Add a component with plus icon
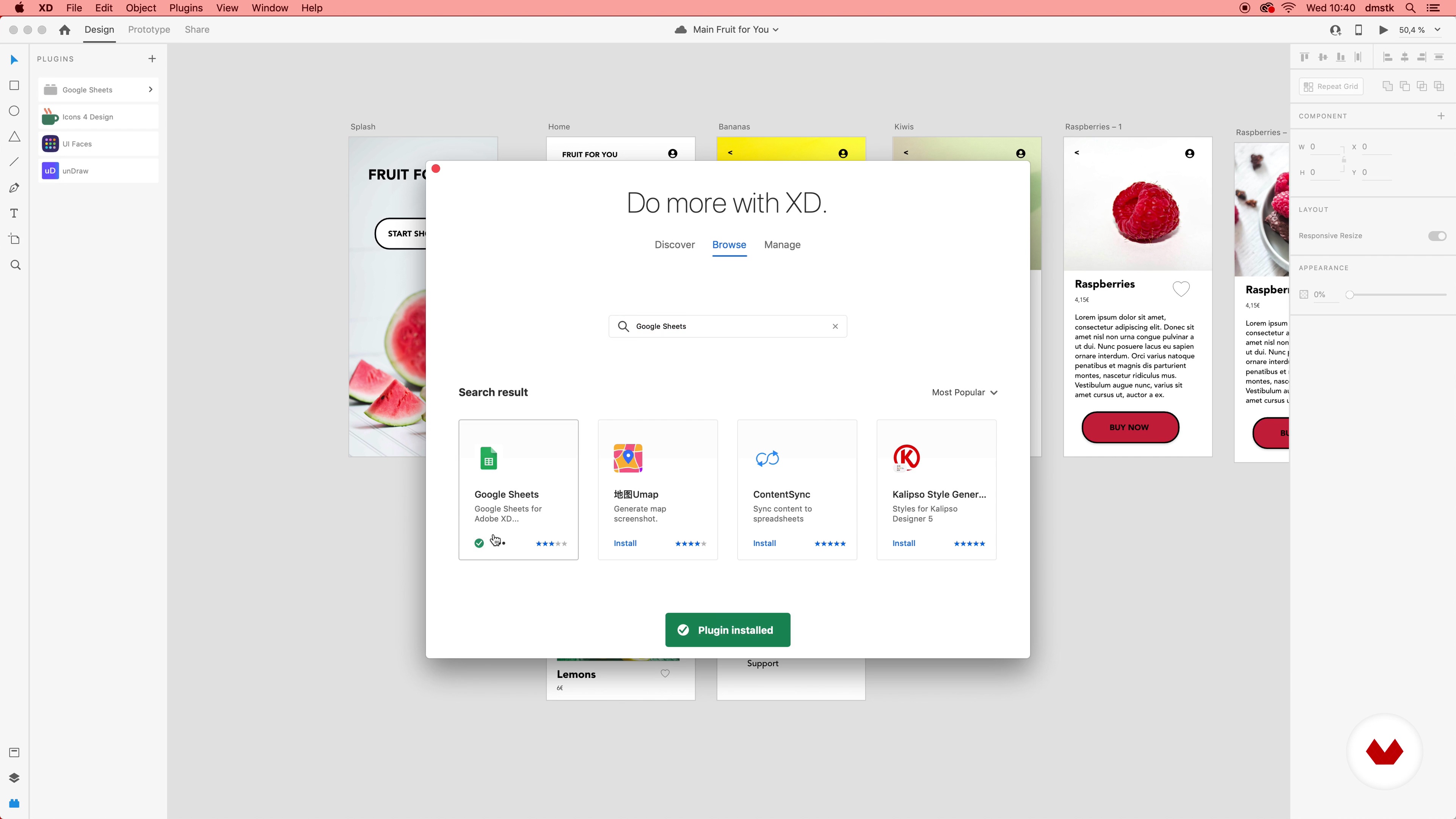Viewport: 1456px width, 819px height. pos(1441,116)
